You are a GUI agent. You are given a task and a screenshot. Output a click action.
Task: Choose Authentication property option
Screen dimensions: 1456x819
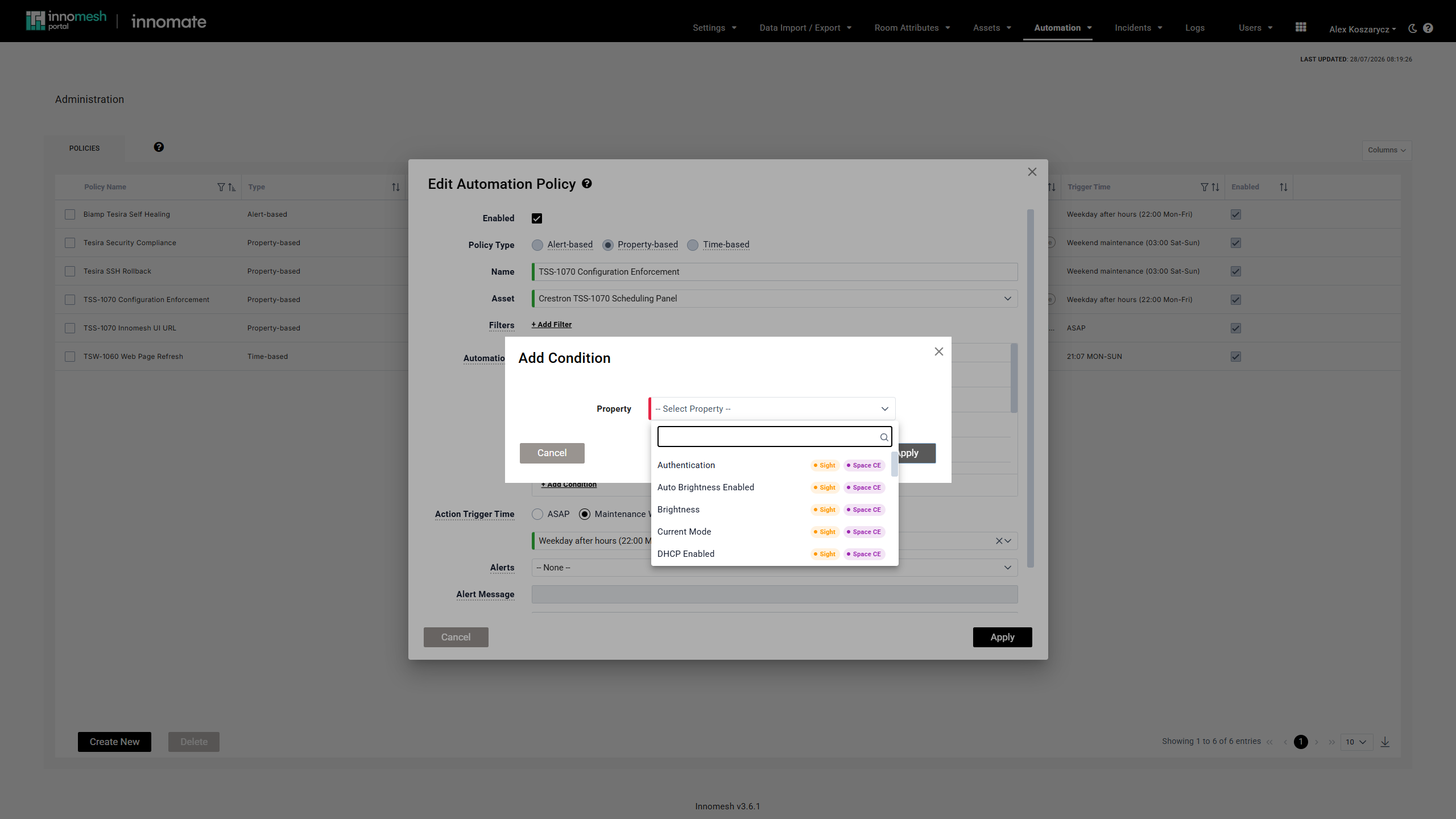(772, 465)
